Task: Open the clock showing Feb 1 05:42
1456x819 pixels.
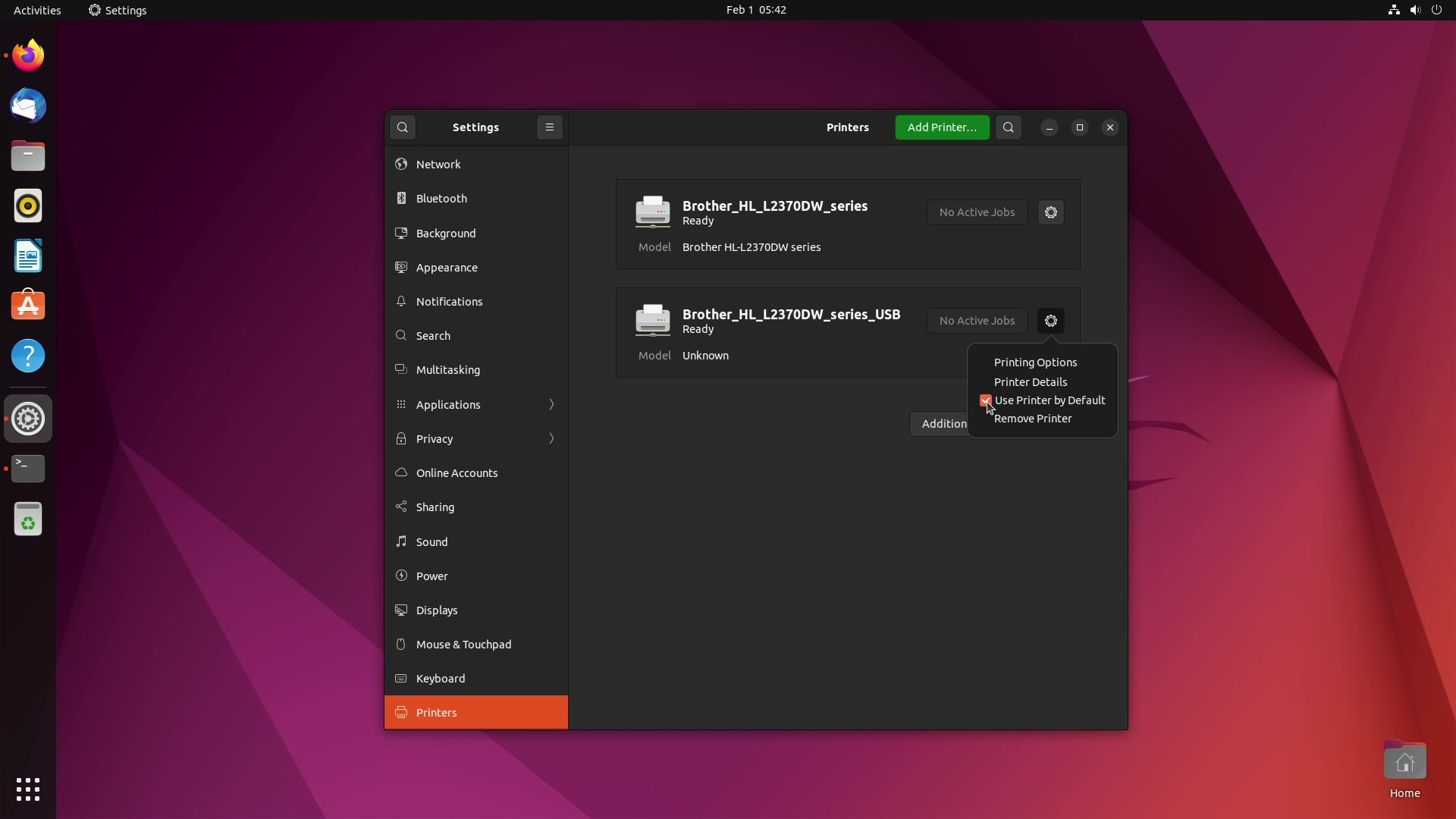Action: click(756, 10)
